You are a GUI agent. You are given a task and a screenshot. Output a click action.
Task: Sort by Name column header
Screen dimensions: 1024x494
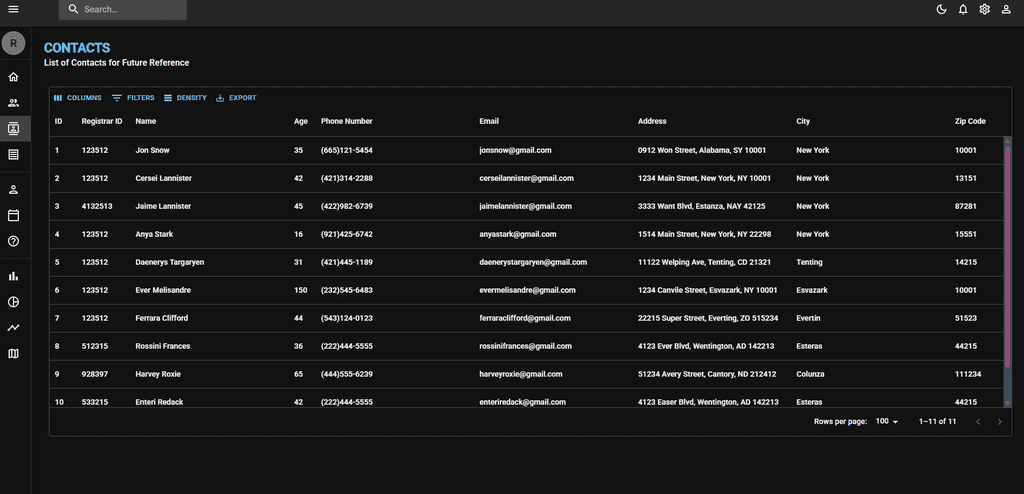(x=146, y=122)
